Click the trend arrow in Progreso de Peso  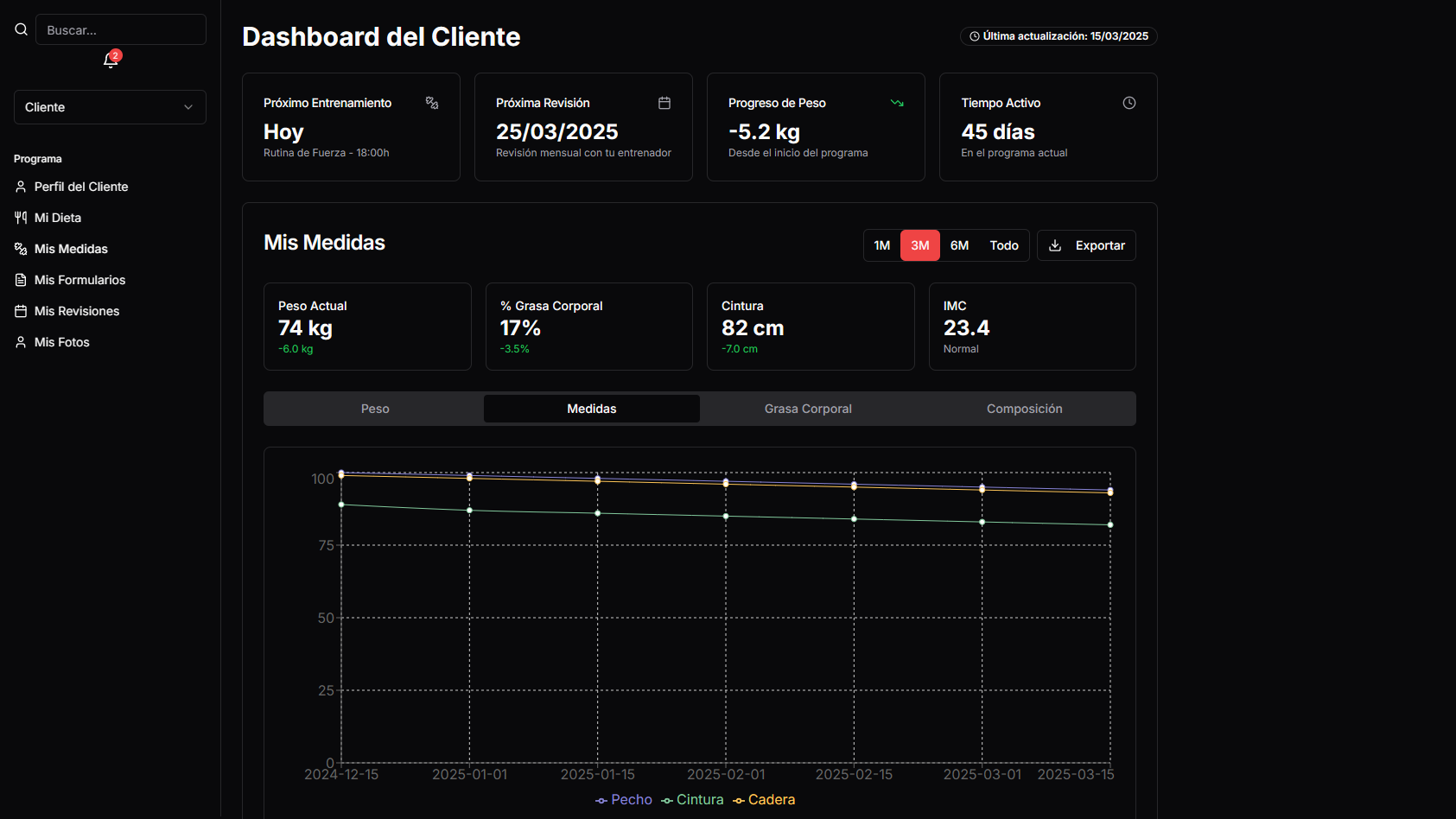(x=897, y=103)
